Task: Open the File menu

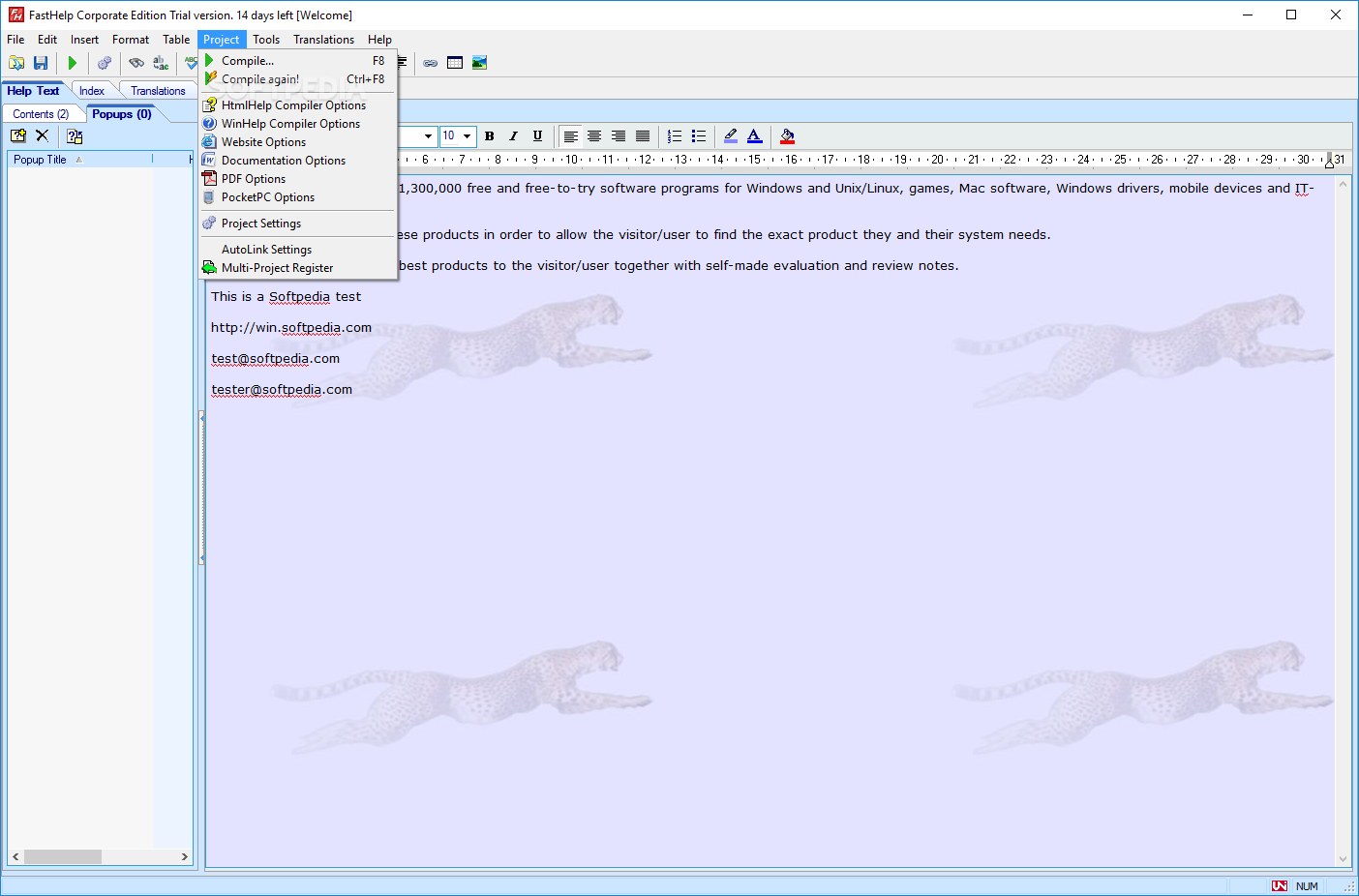Action: point(15,40)
